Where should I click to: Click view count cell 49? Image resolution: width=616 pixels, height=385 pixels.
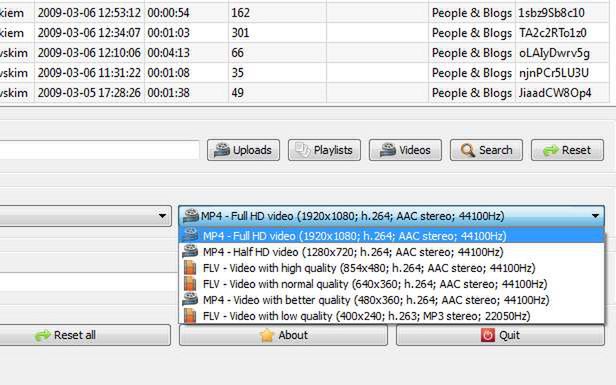click(277, 93)
